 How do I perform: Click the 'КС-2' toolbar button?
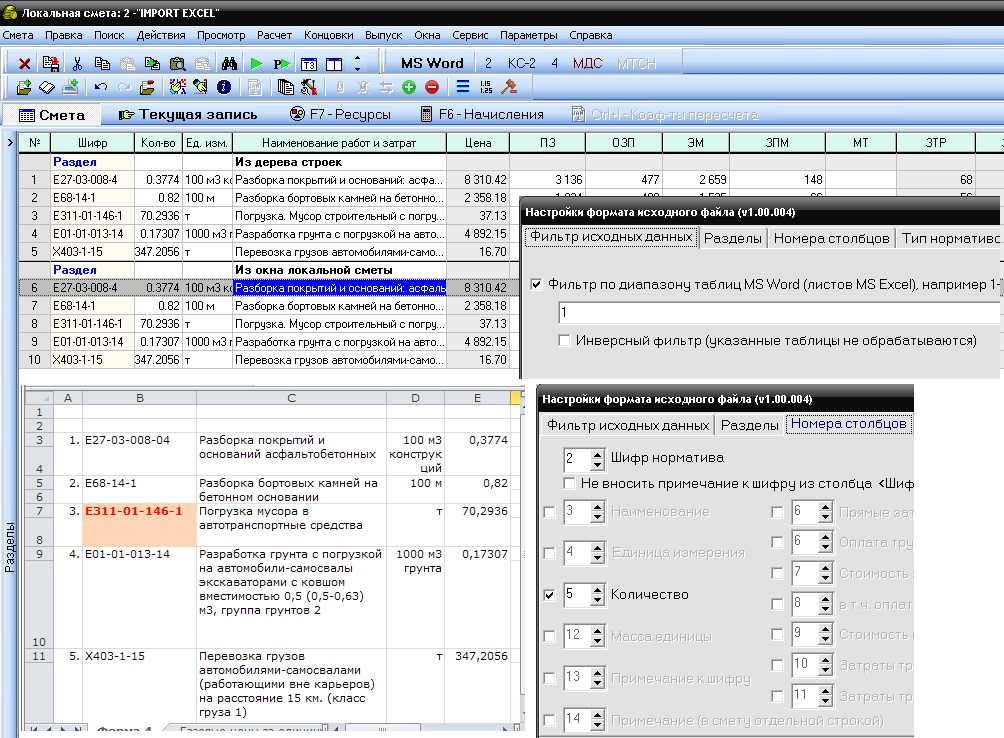pos(521,63)
